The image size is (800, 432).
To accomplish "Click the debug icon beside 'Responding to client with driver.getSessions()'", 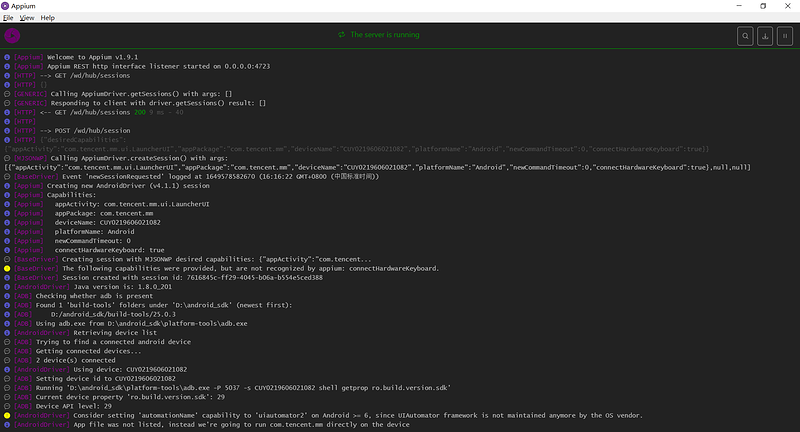I will point(7,103).
